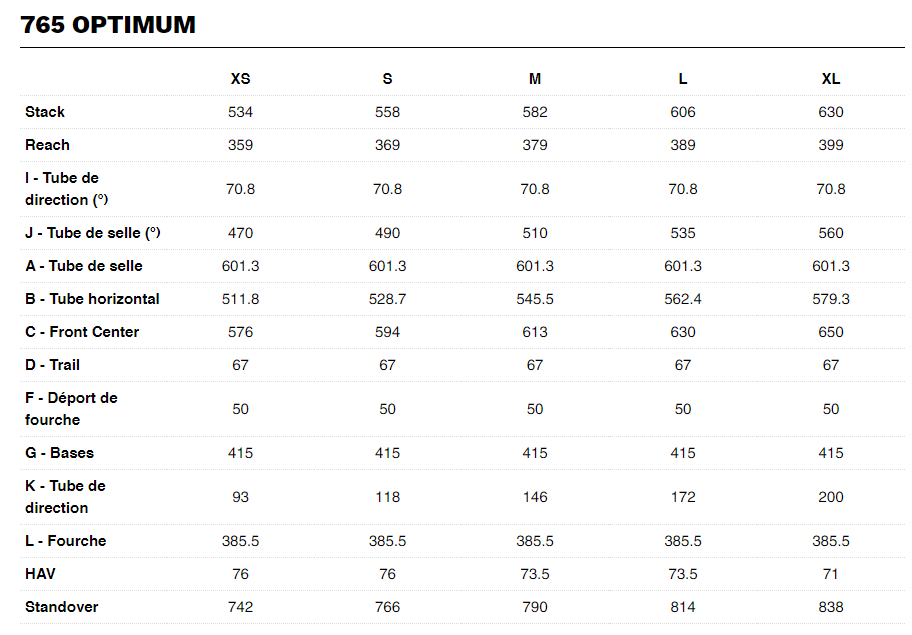Select the Stack value 582 for M
This screenshot has width=912, height=635.
pos(535,112)
